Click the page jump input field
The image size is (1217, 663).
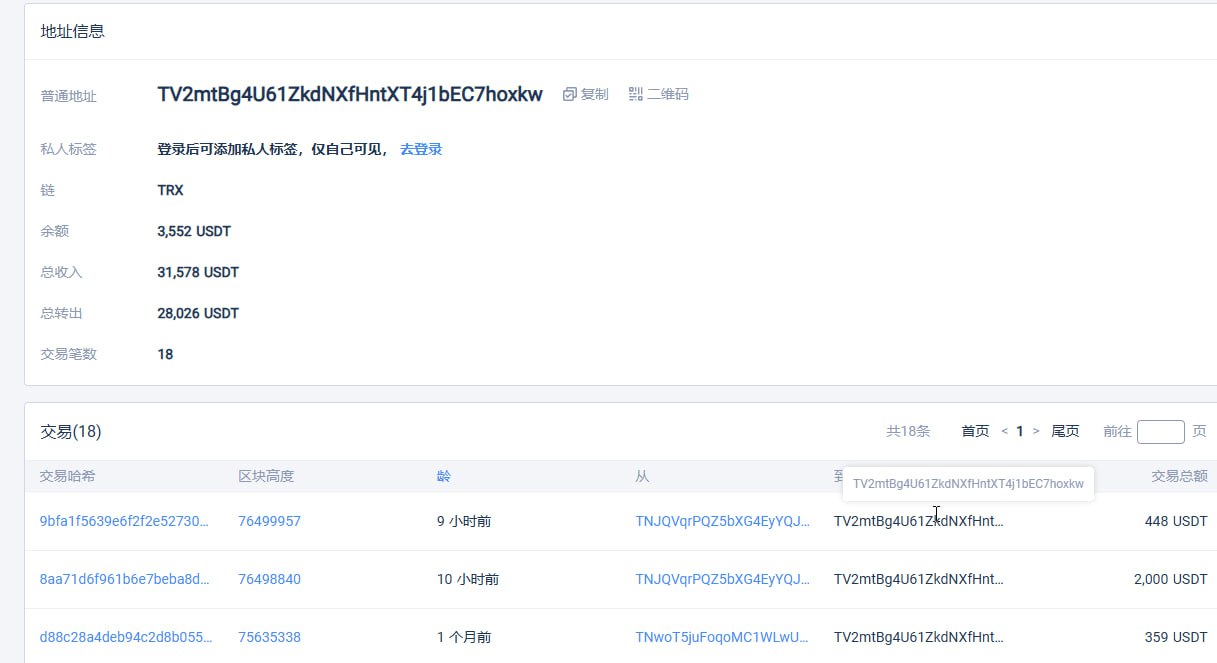point(1160,431)
